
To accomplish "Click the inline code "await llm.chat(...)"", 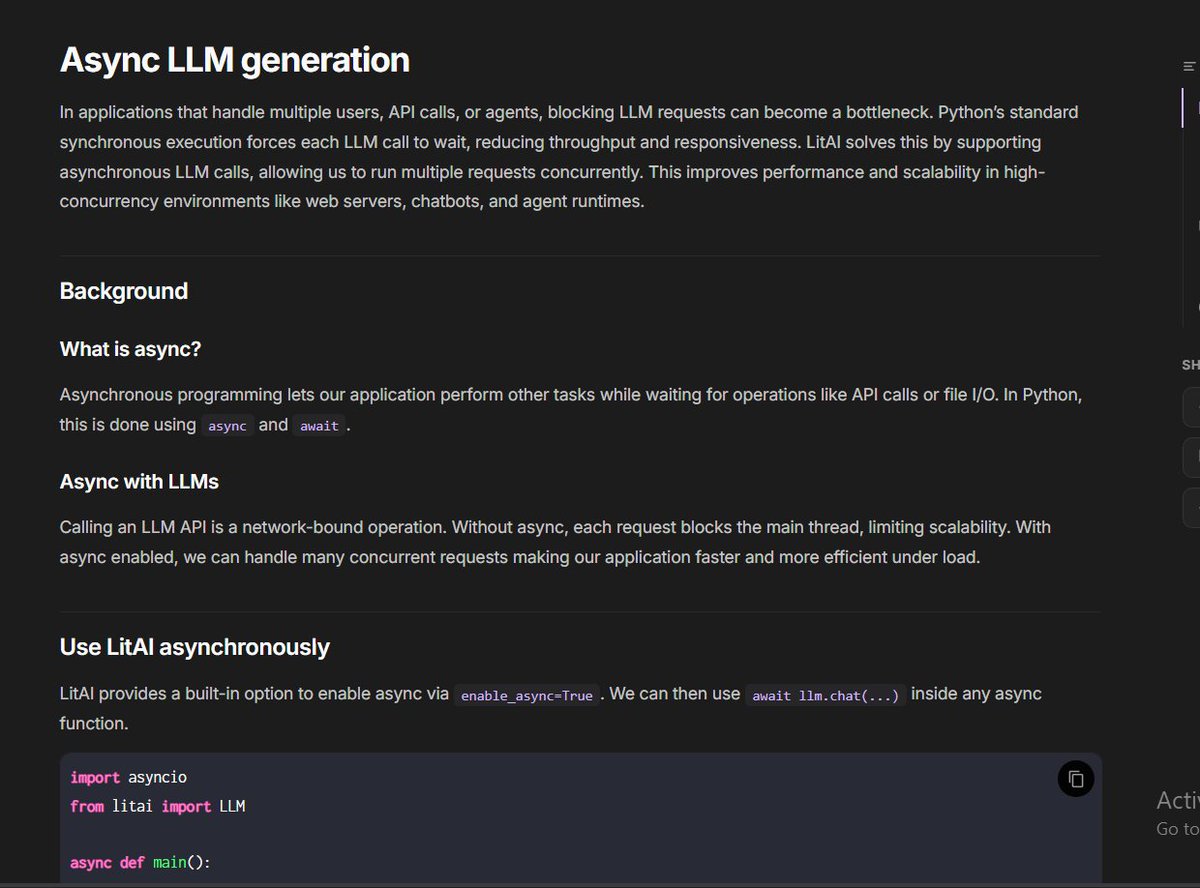I will [x=826, y=695].
